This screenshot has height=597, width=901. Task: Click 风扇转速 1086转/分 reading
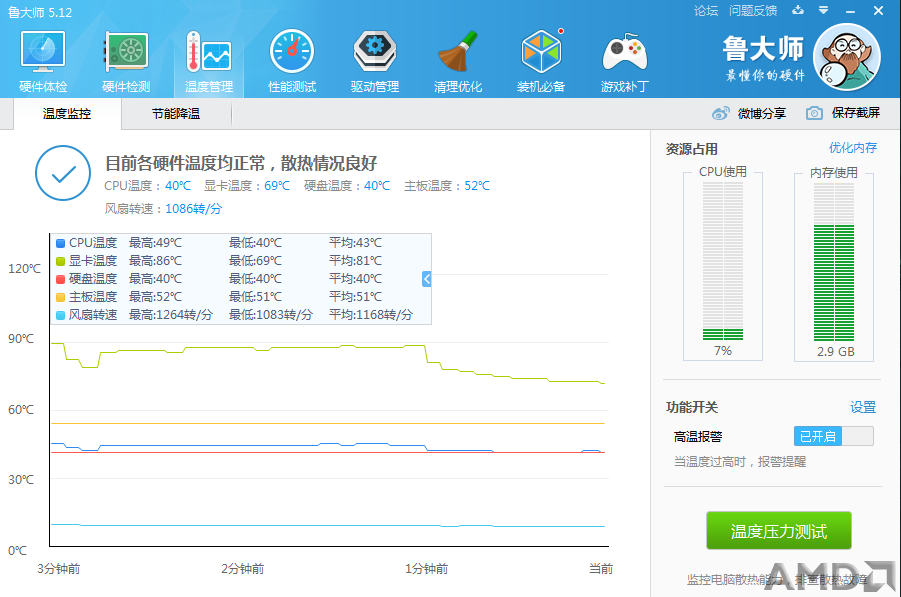click(193, 209)
